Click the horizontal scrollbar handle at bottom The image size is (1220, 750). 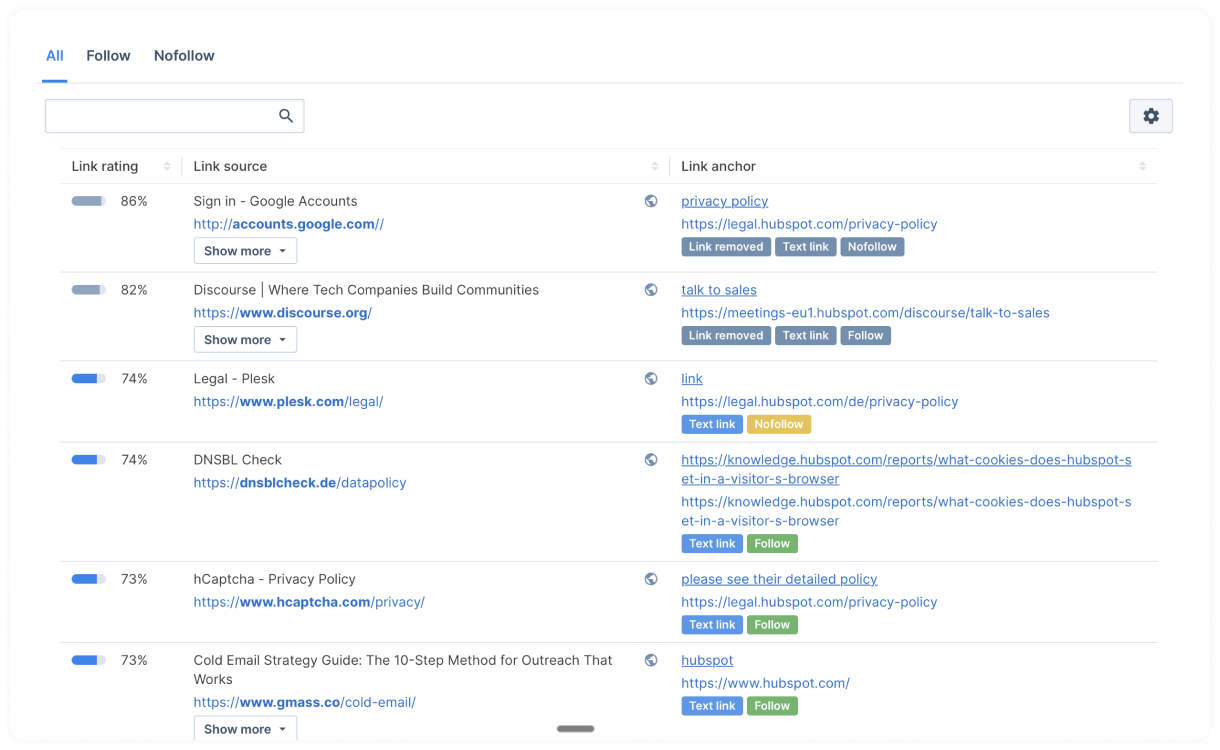575,729
